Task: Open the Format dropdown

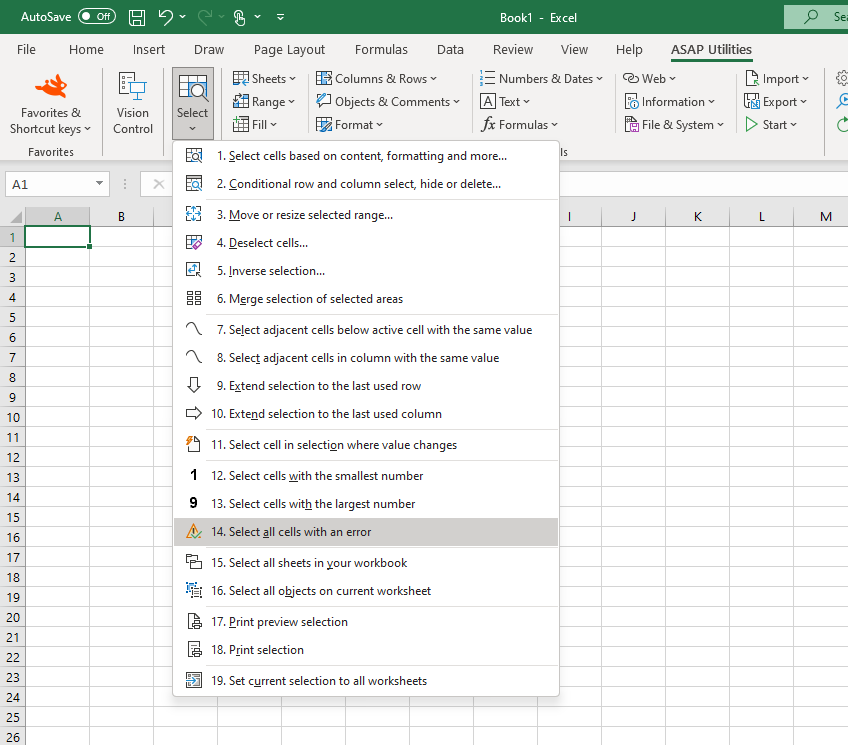Action: tap(349, 125)
